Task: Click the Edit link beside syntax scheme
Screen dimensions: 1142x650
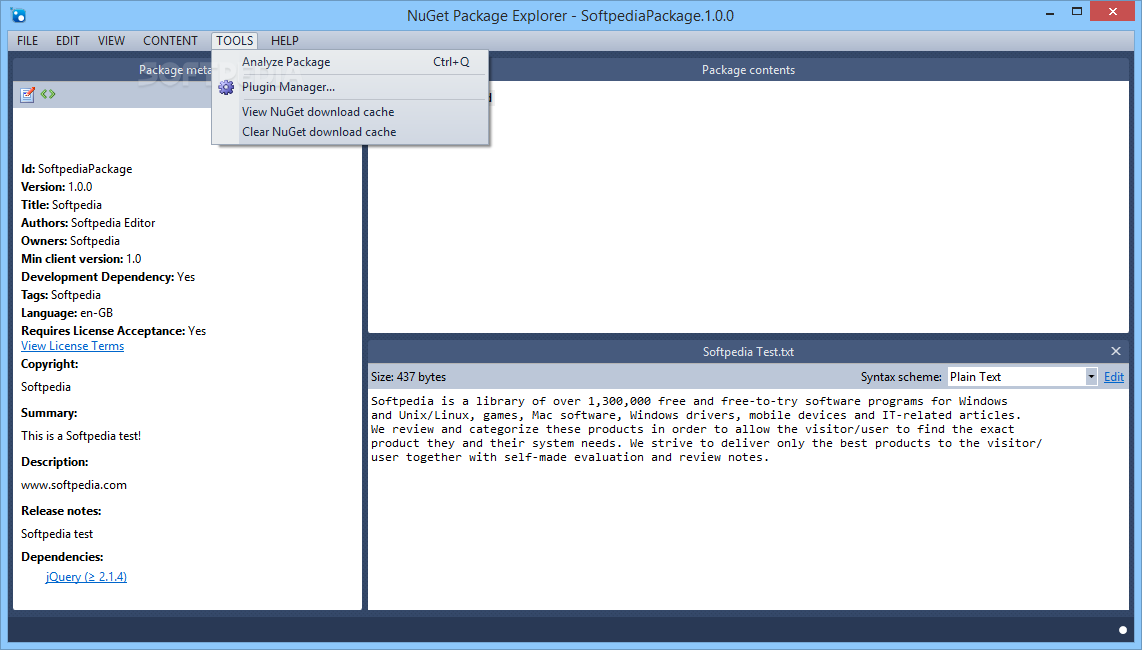Action: pyautogui.click(x=1114, y=377)
